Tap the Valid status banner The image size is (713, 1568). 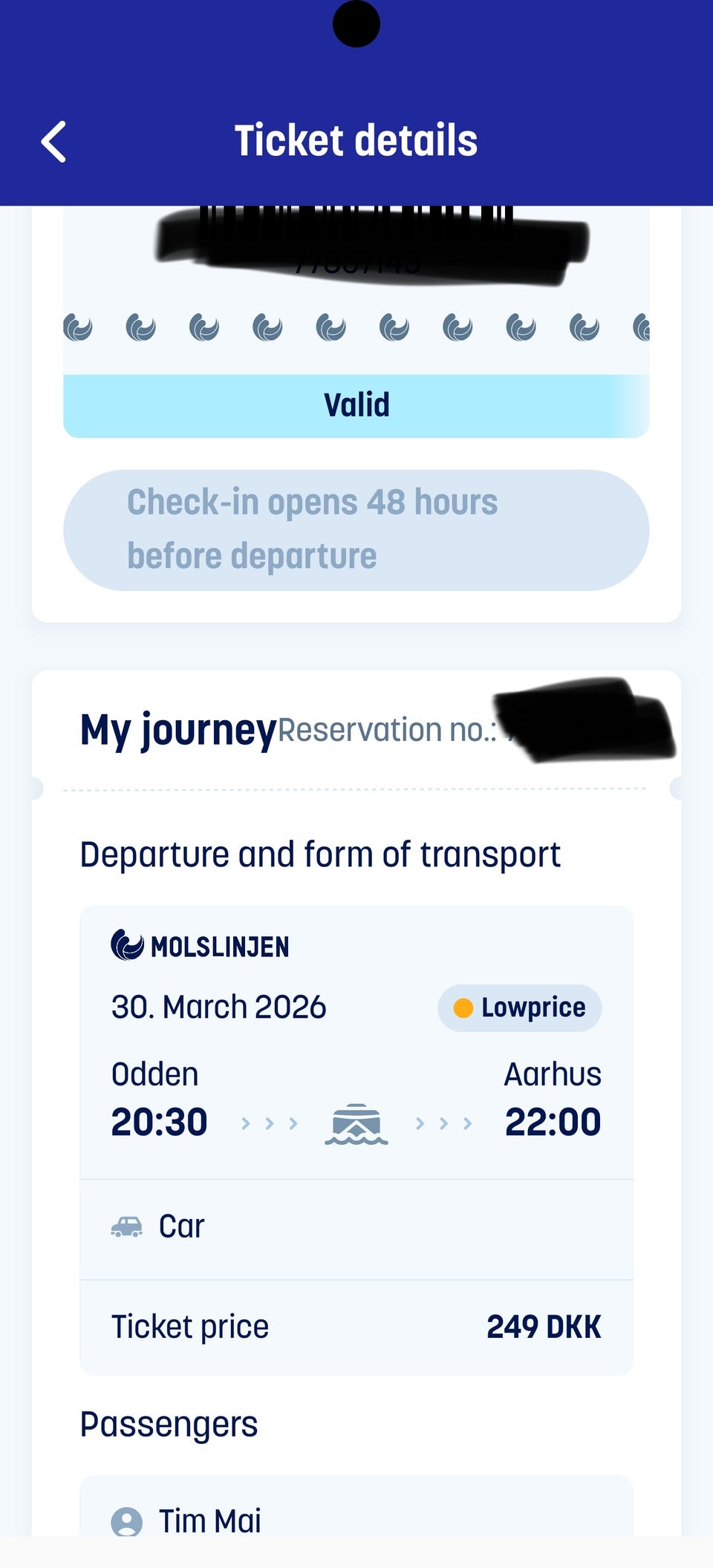(x=356, y=405)
